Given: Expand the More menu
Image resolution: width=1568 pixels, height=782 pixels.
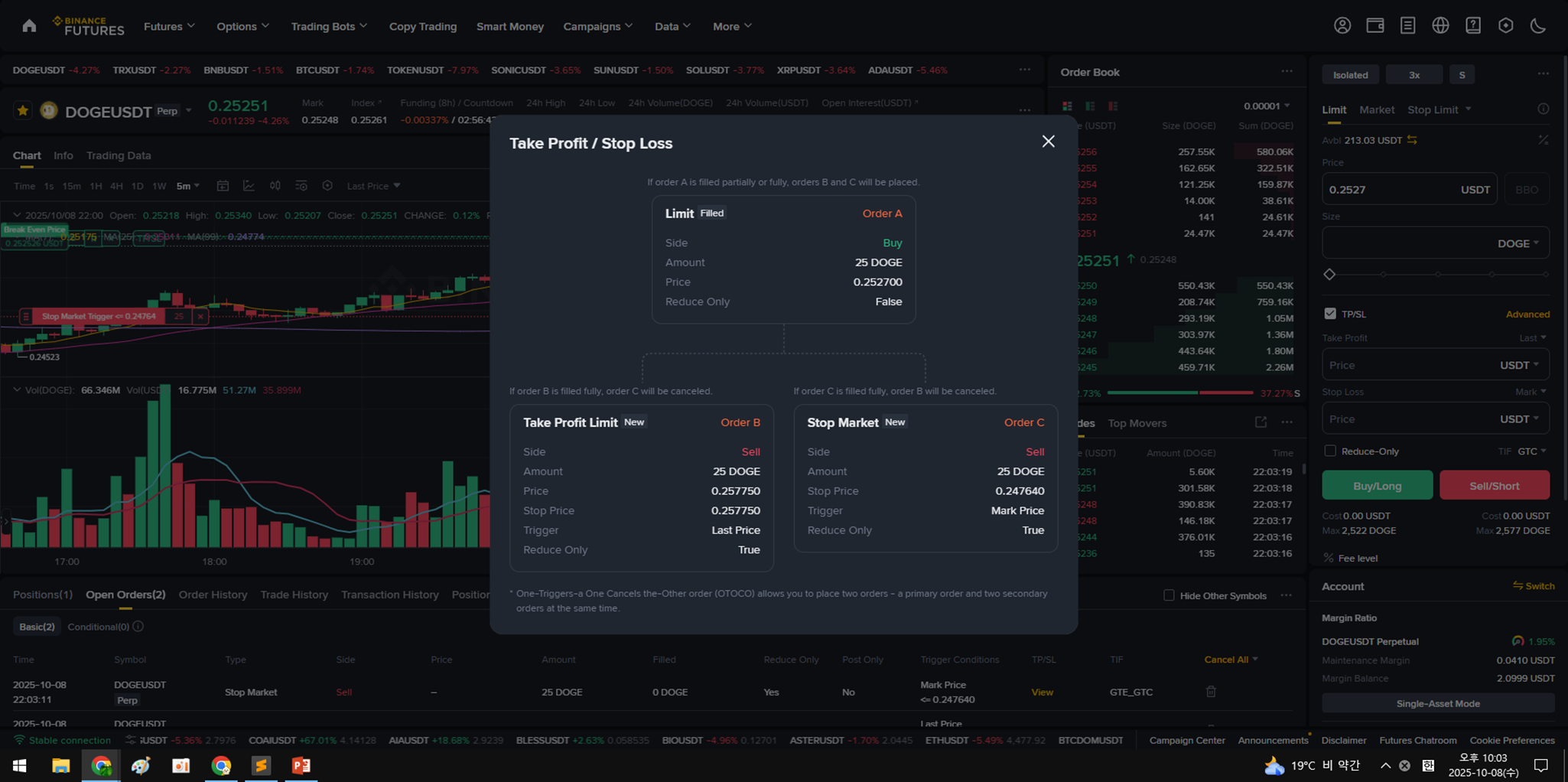Looking at the screenshot, I should (732, 26).
